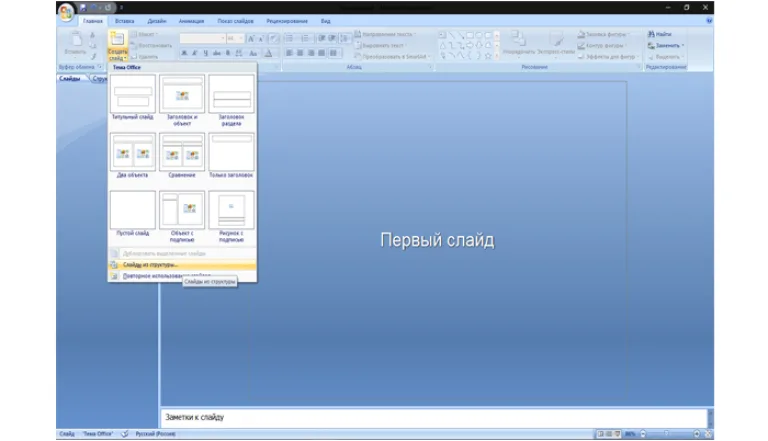Click Повторное использование слайдов item
768x441 pixels.
182,276
